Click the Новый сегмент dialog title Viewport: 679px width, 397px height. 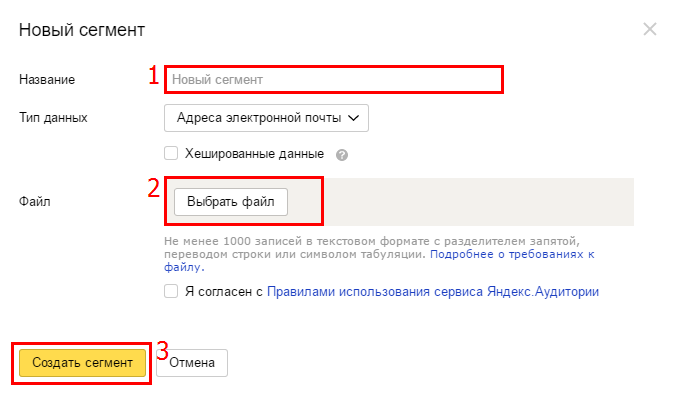point(82,30)
